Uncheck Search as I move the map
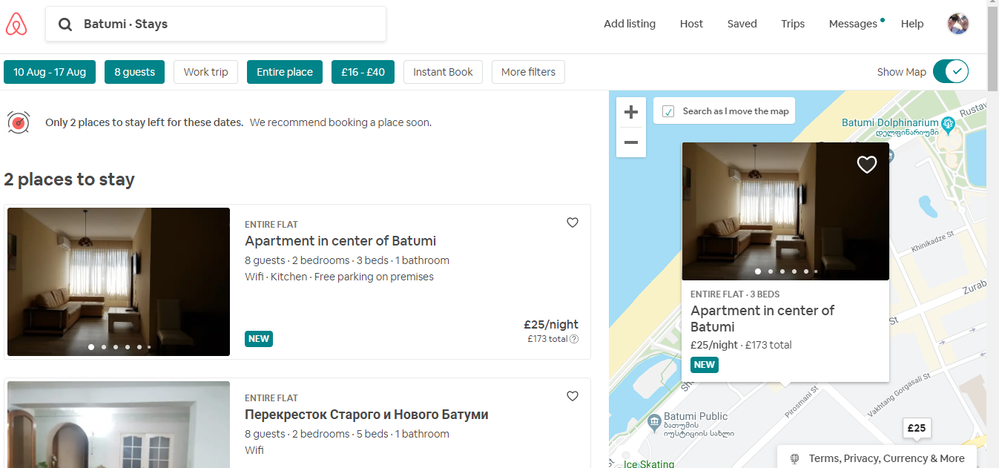 pyautogui.click(x=668, y=111)
